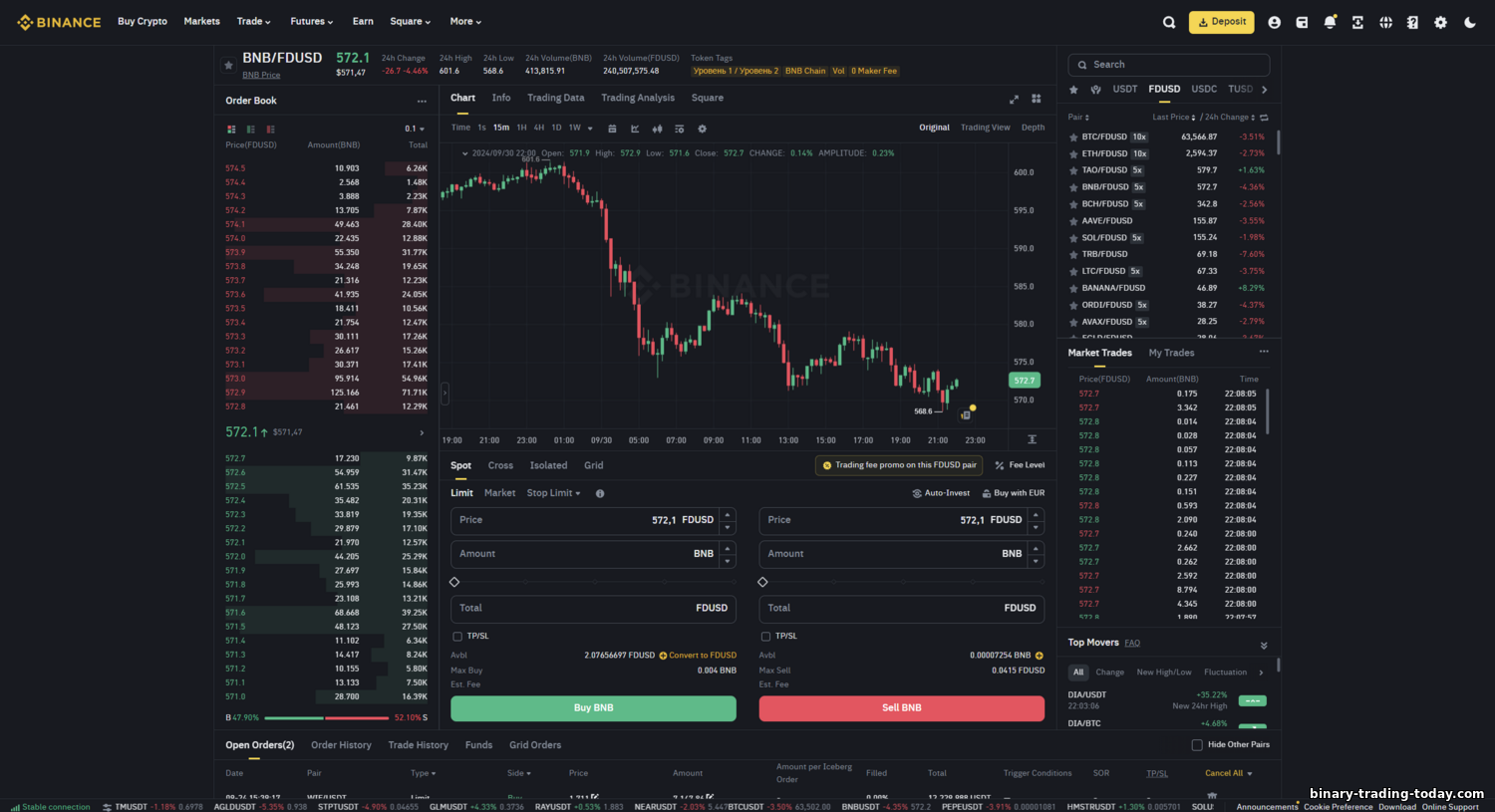Open Stop Limit order type dropdown
The width and height of the screenshot is (1495, 812).
(x=553, y=493)
